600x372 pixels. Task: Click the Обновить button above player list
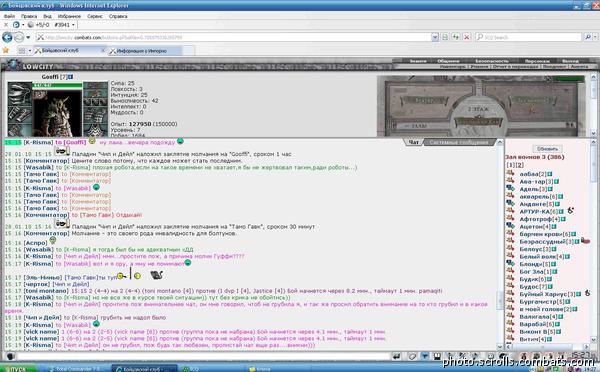click(547, 148)
